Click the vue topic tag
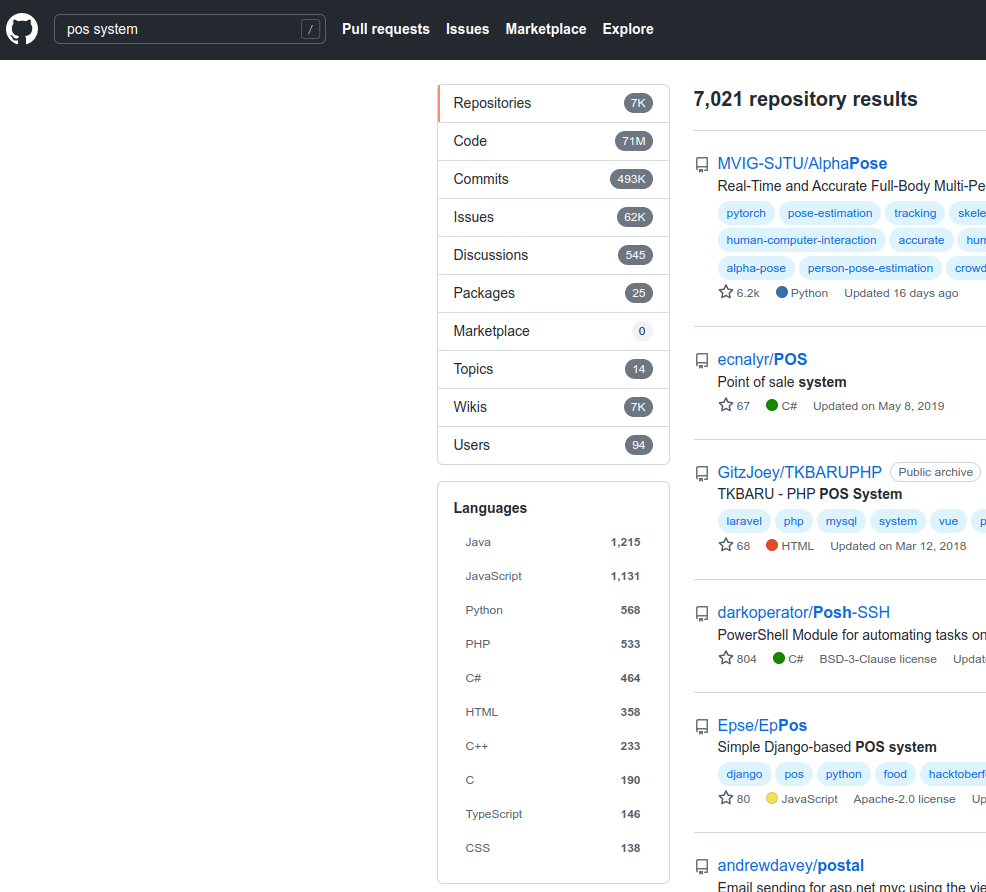Image resolution: width=986 pixels, height=892 pixels. pos(948,521)
